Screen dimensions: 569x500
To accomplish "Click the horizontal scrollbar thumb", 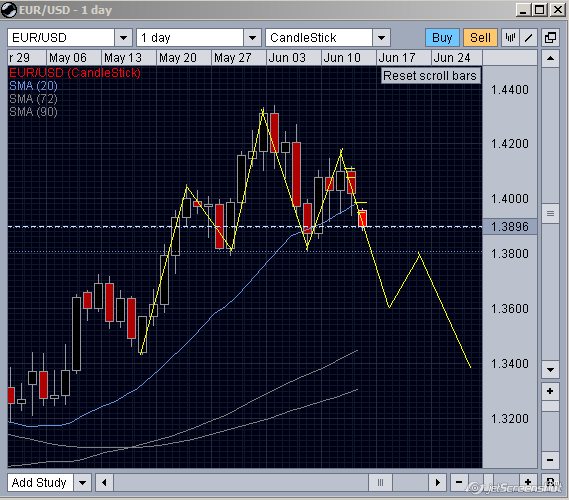I will click(x=380, y=483).
